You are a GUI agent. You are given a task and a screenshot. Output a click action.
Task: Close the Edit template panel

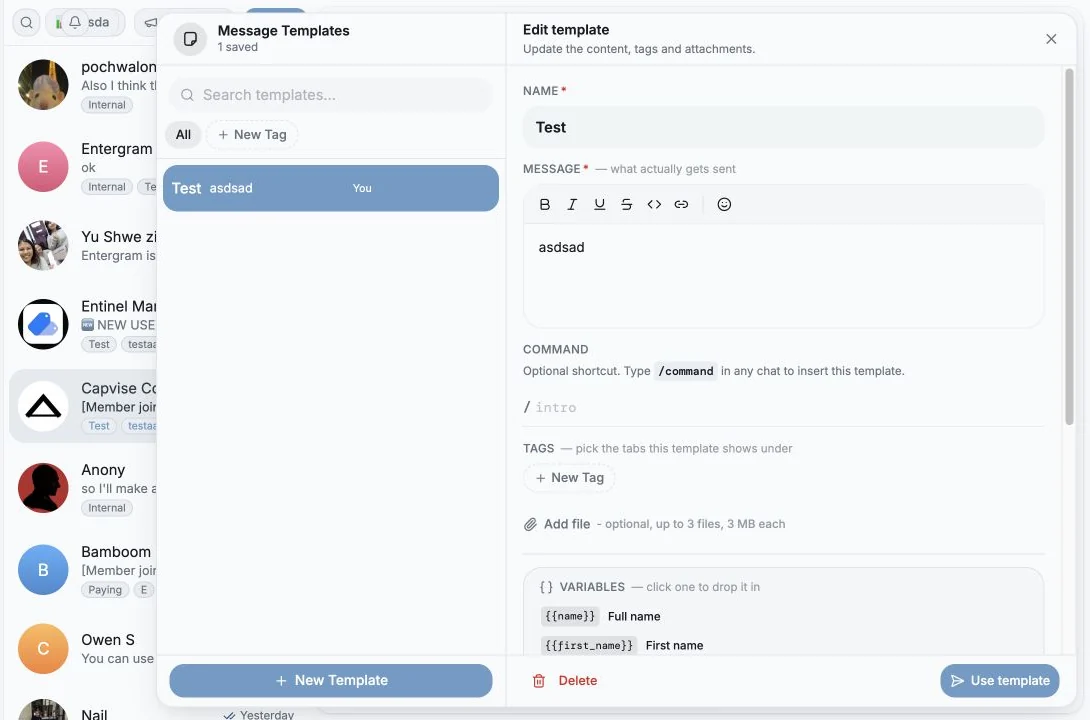(x=1051, y=39)
